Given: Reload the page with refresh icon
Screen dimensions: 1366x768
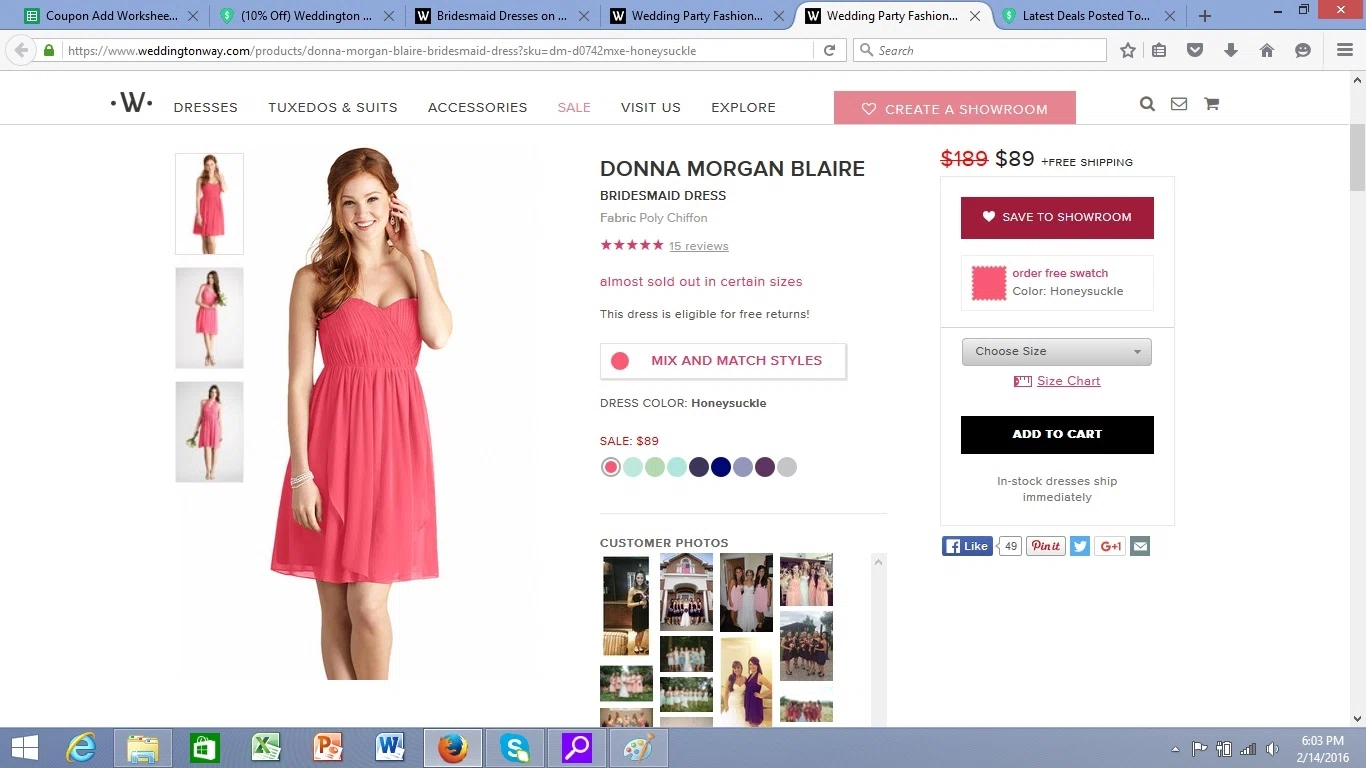Looking at the screenshot, I should (829, 50).
